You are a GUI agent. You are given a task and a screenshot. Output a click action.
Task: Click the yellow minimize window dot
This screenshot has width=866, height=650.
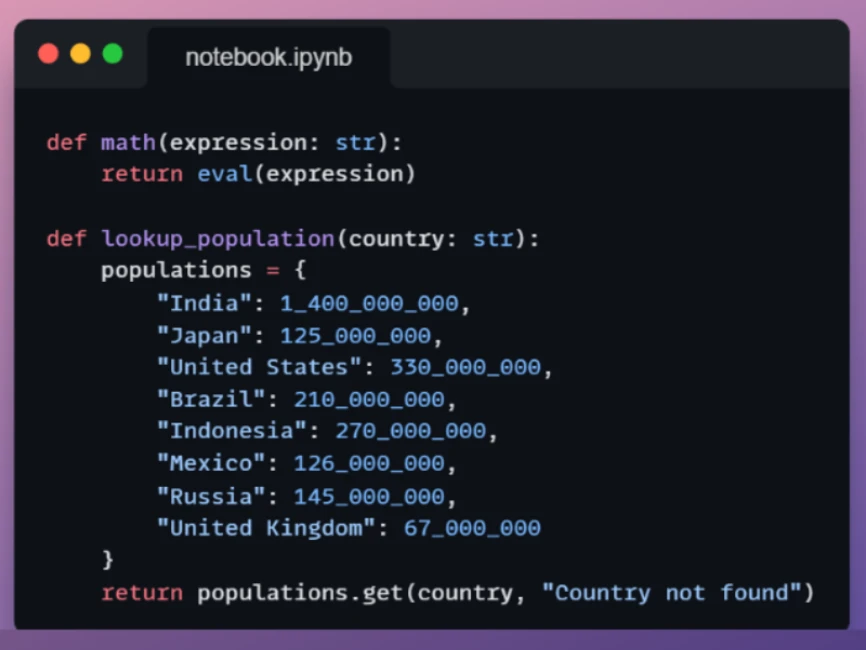pos(81,54)
